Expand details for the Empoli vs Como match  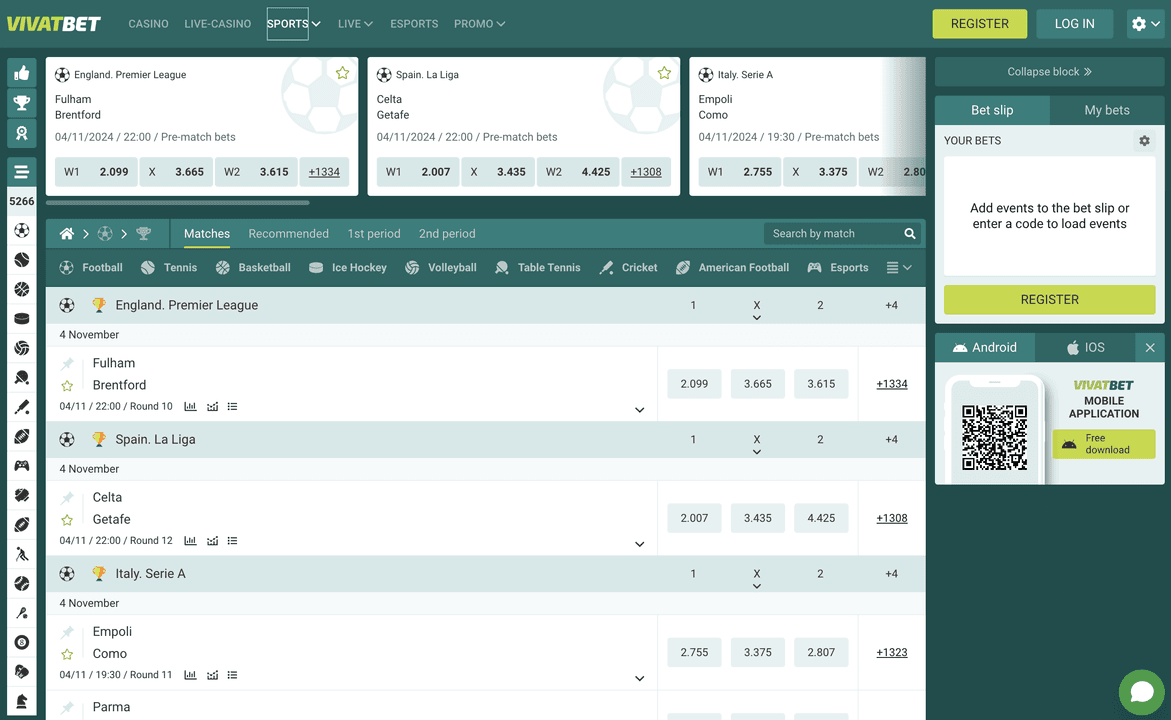click(x=639, y=677)
